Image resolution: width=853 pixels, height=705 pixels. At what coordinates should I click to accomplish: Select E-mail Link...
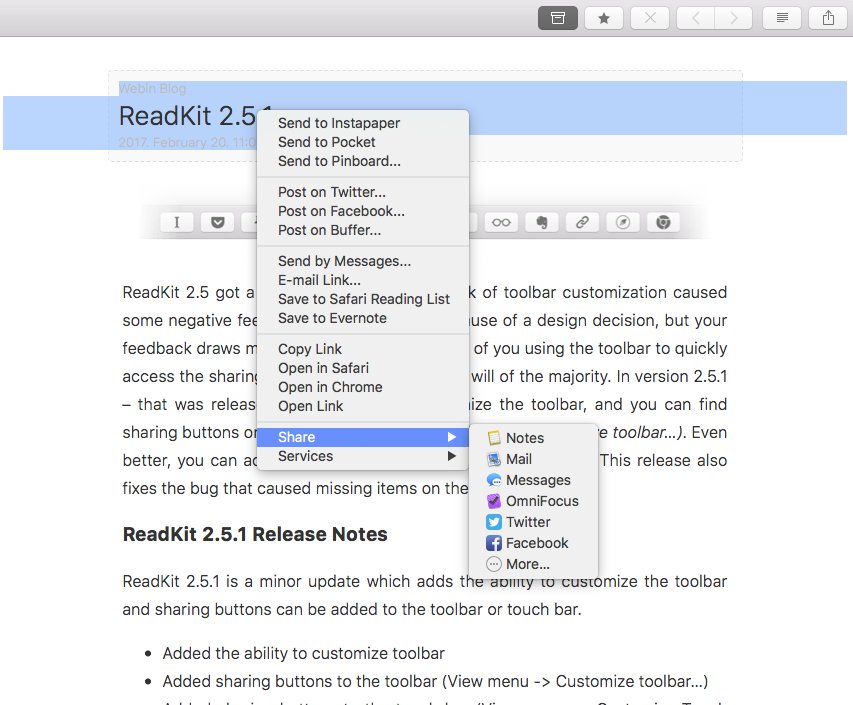pos(363,280)
